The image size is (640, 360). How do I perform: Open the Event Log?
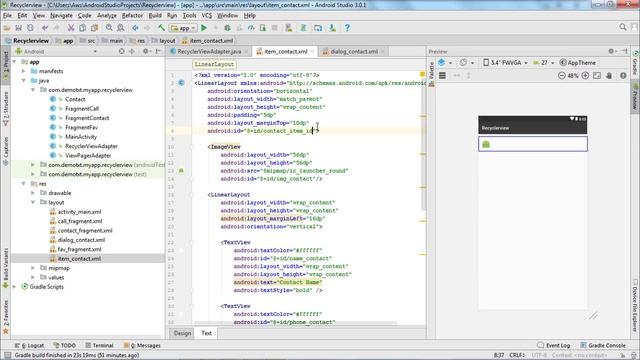[553, 345]
